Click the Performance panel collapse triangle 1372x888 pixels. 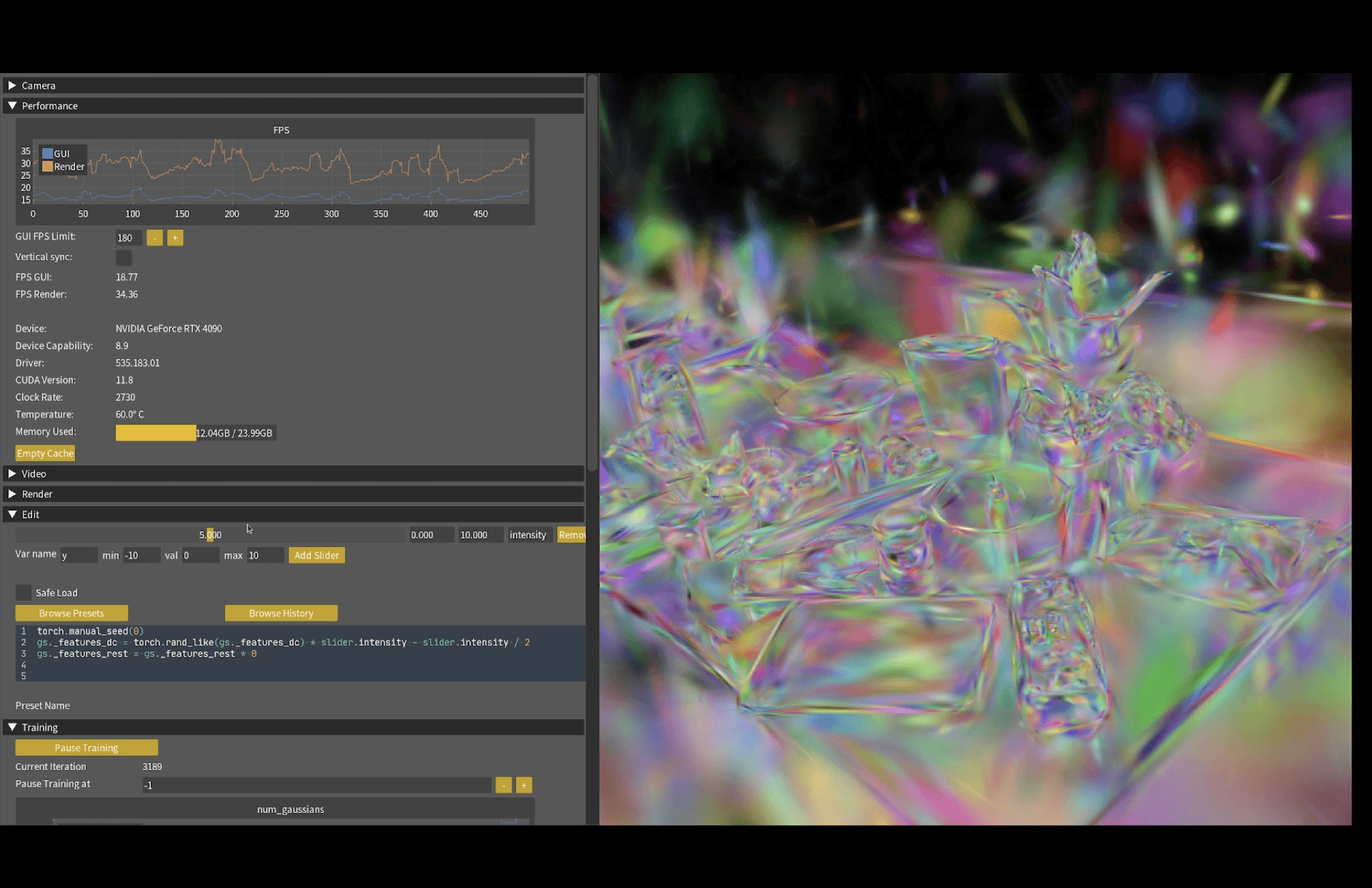[13, 105]
